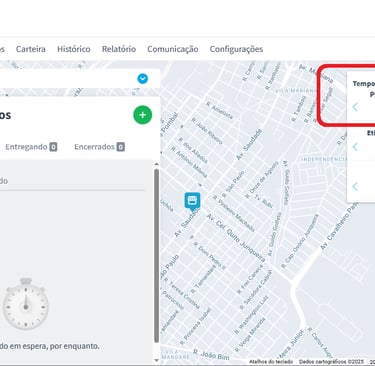Open the Comunicação menu
The height and width of the screenshot is (366, 375).
(x=173, y=49)
